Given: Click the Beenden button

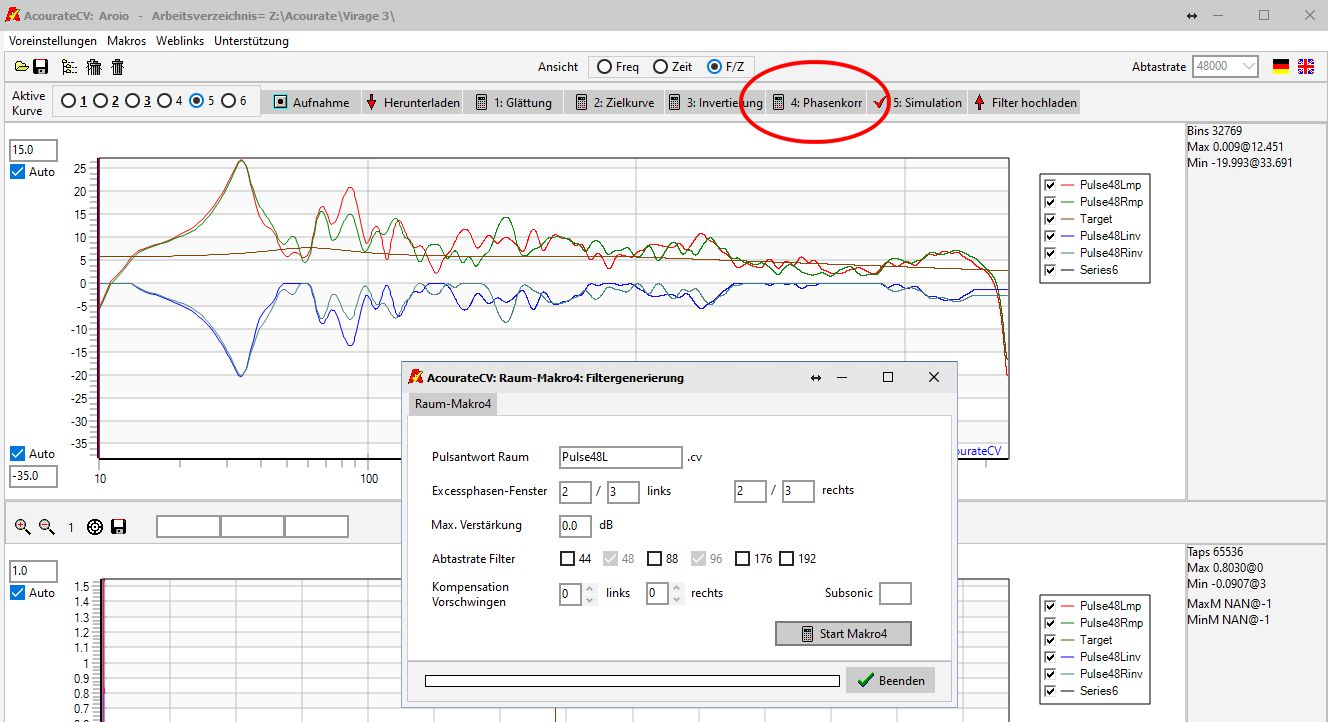Looking at the screenshot, I should [890, 681].
